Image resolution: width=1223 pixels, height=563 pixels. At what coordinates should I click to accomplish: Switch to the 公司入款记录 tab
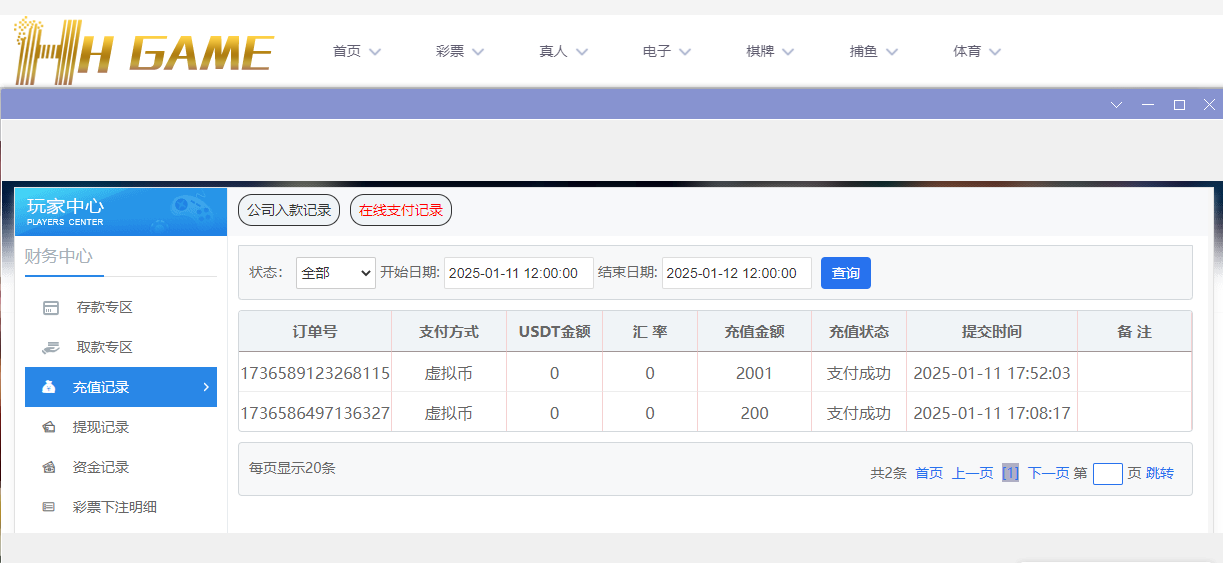click(x=289, y=211)
